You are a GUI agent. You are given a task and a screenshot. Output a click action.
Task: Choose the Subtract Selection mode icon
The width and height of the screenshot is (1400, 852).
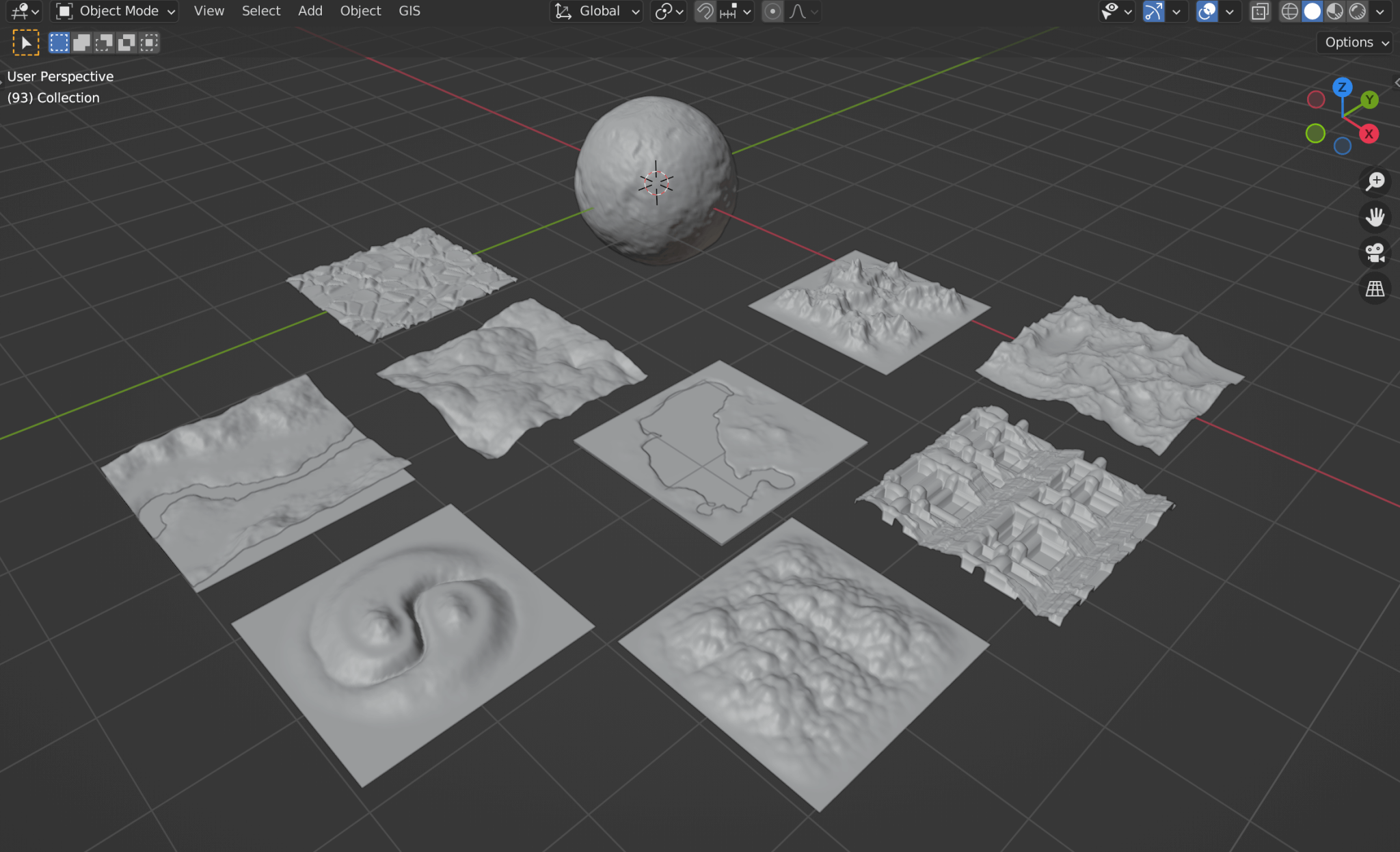coord(104,43)
